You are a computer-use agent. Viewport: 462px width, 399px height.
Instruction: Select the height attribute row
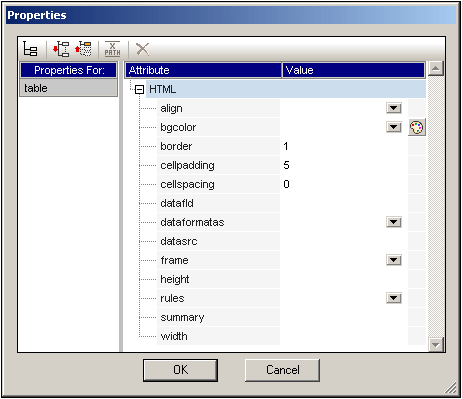[218, 279]
